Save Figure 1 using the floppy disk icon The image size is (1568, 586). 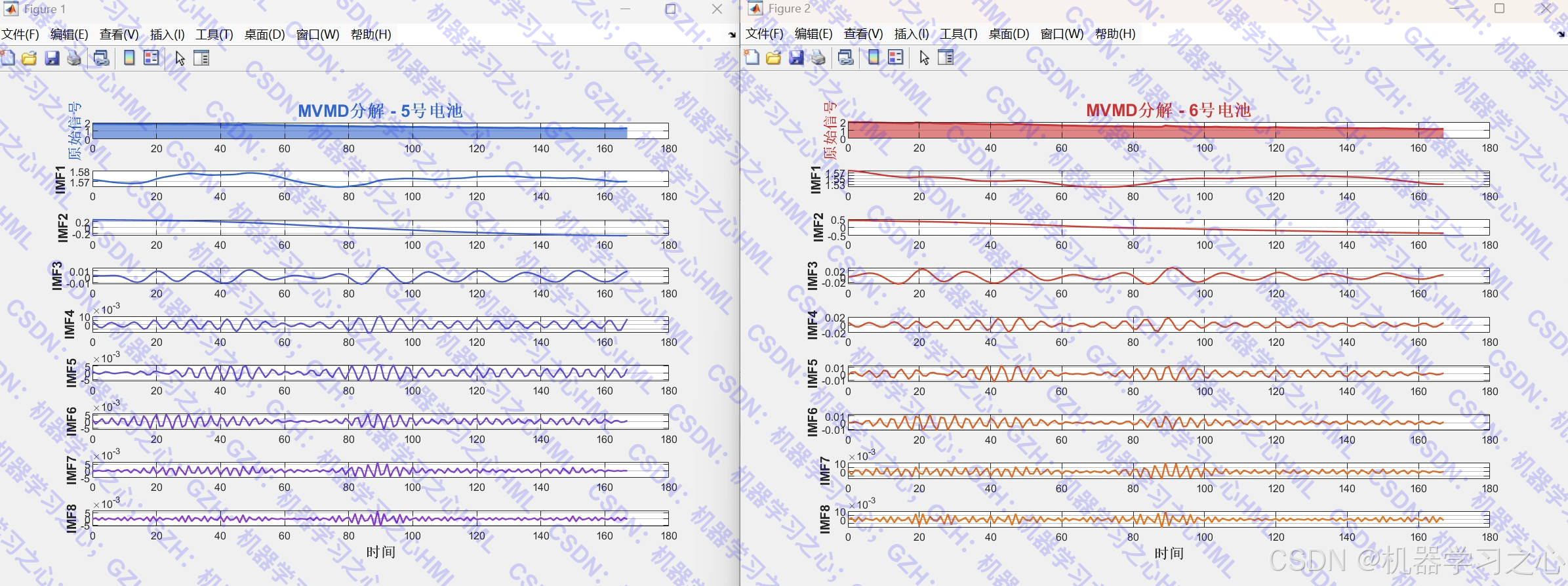[52, 58]
